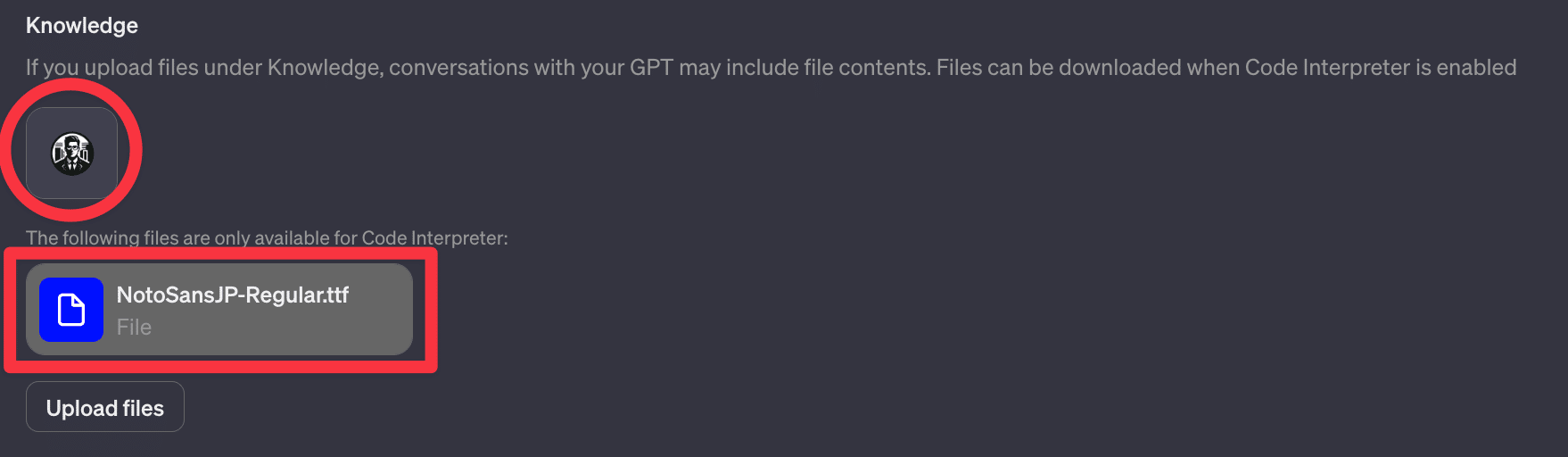Click the Upload files button

tap(105, 408)
